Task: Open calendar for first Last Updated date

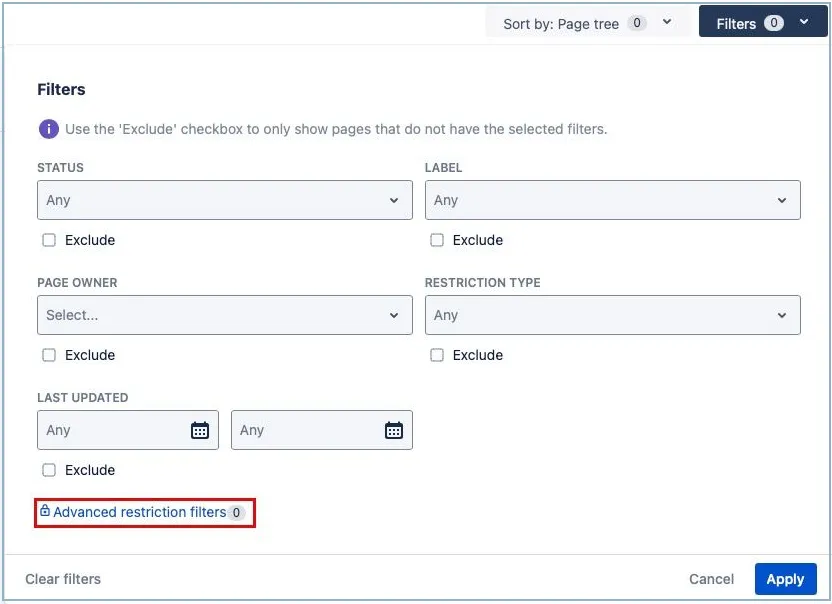Action: pyautogui.click(x=200, y=430)
